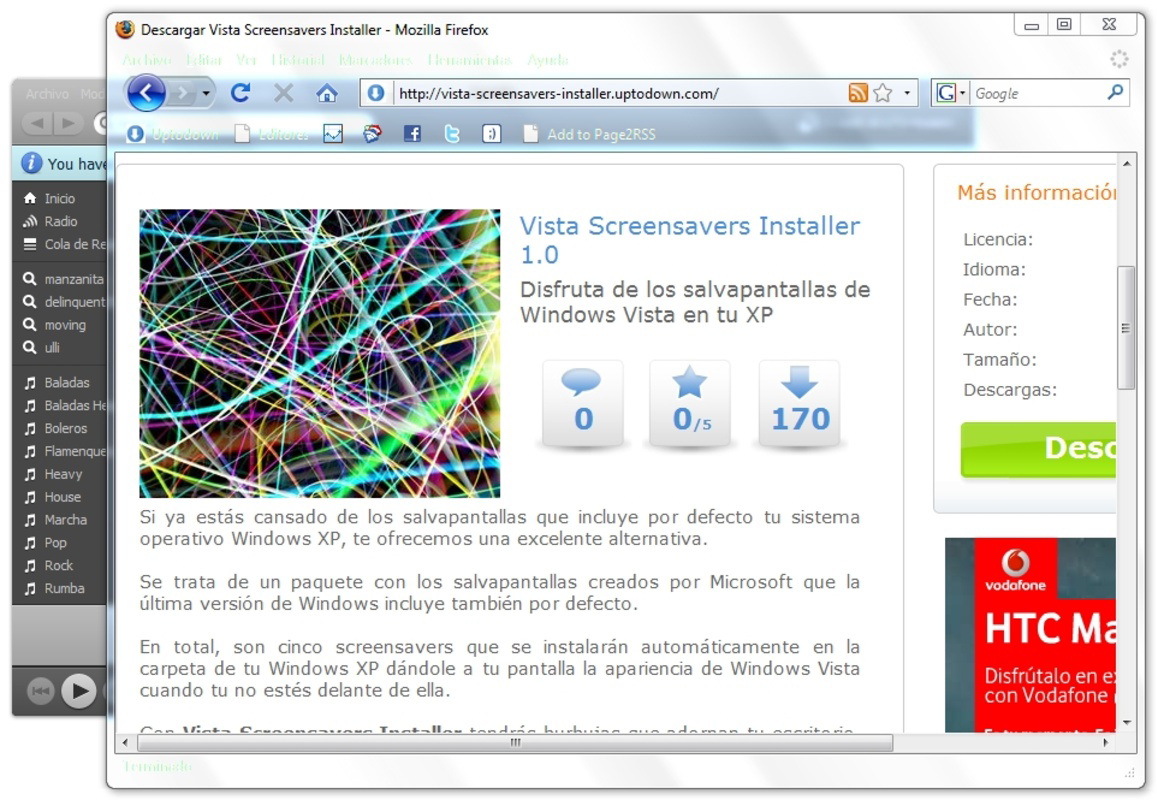This screenshot has height=800, width=1158.
Task: Click previous track button in music player
Action: coord(41,691)
